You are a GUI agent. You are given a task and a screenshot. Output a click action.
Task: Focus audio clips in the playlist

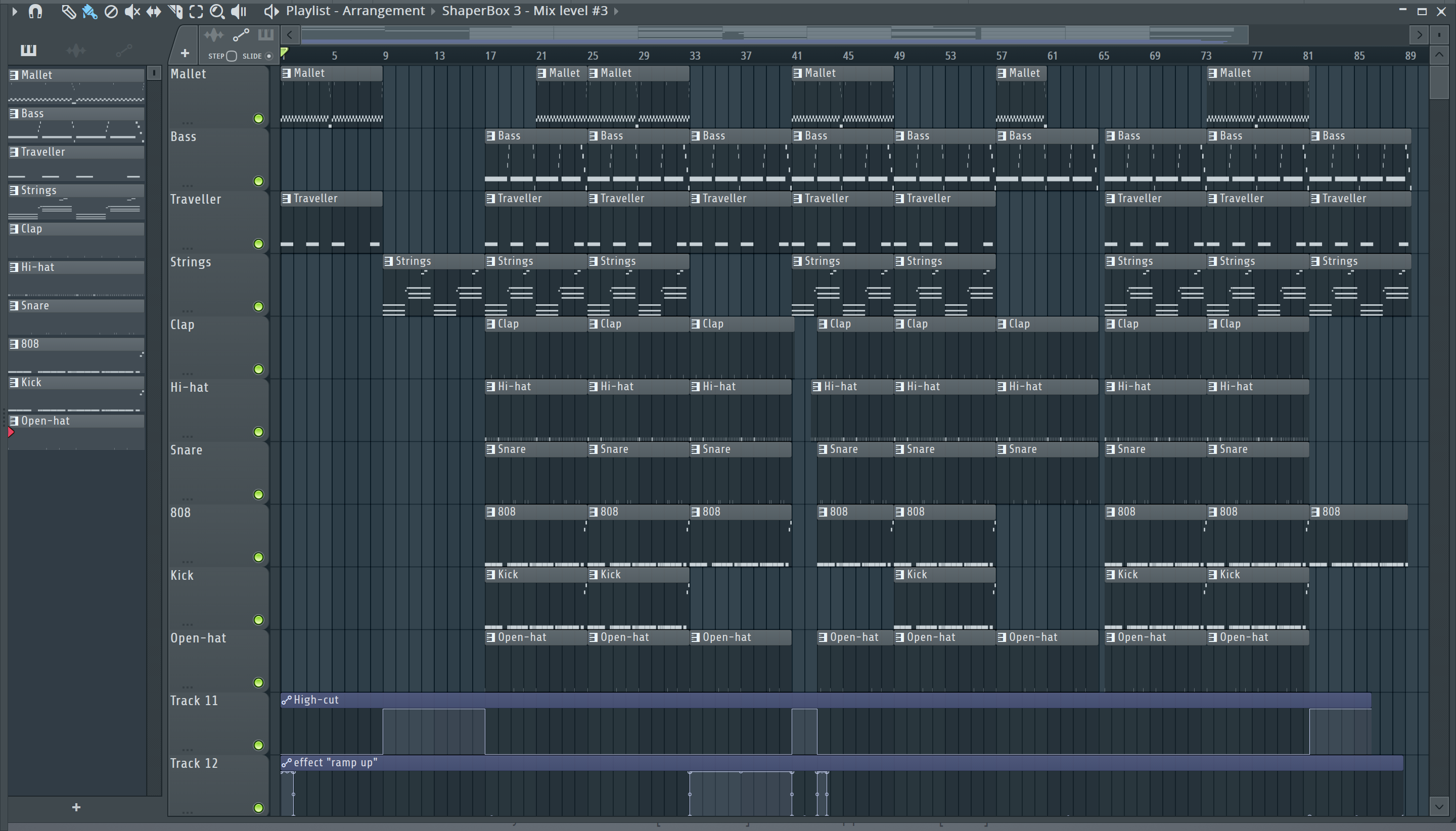pyautogui.click(x=213, y=35)
